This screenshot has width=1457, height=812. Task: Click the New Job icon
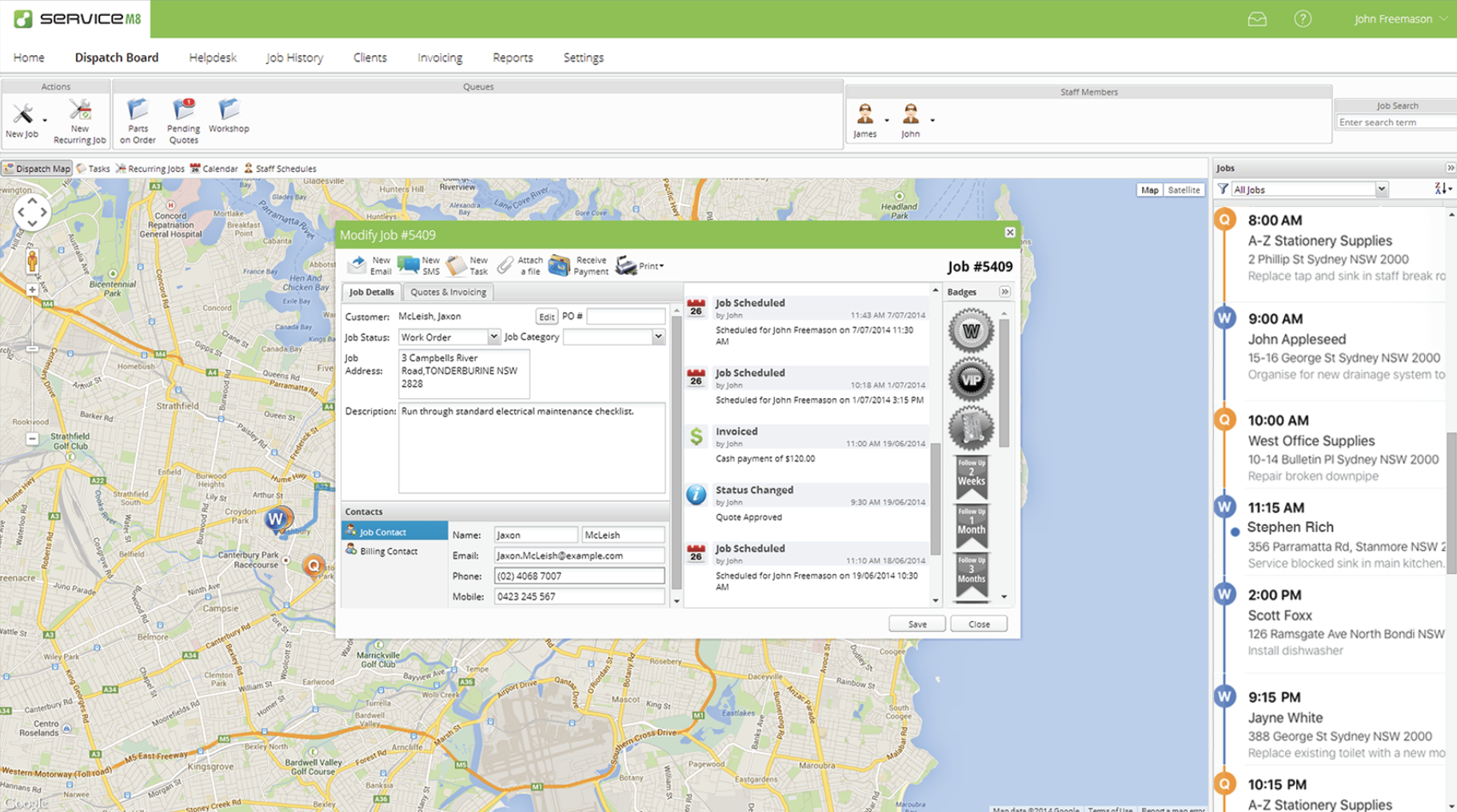tap(22, 115)
